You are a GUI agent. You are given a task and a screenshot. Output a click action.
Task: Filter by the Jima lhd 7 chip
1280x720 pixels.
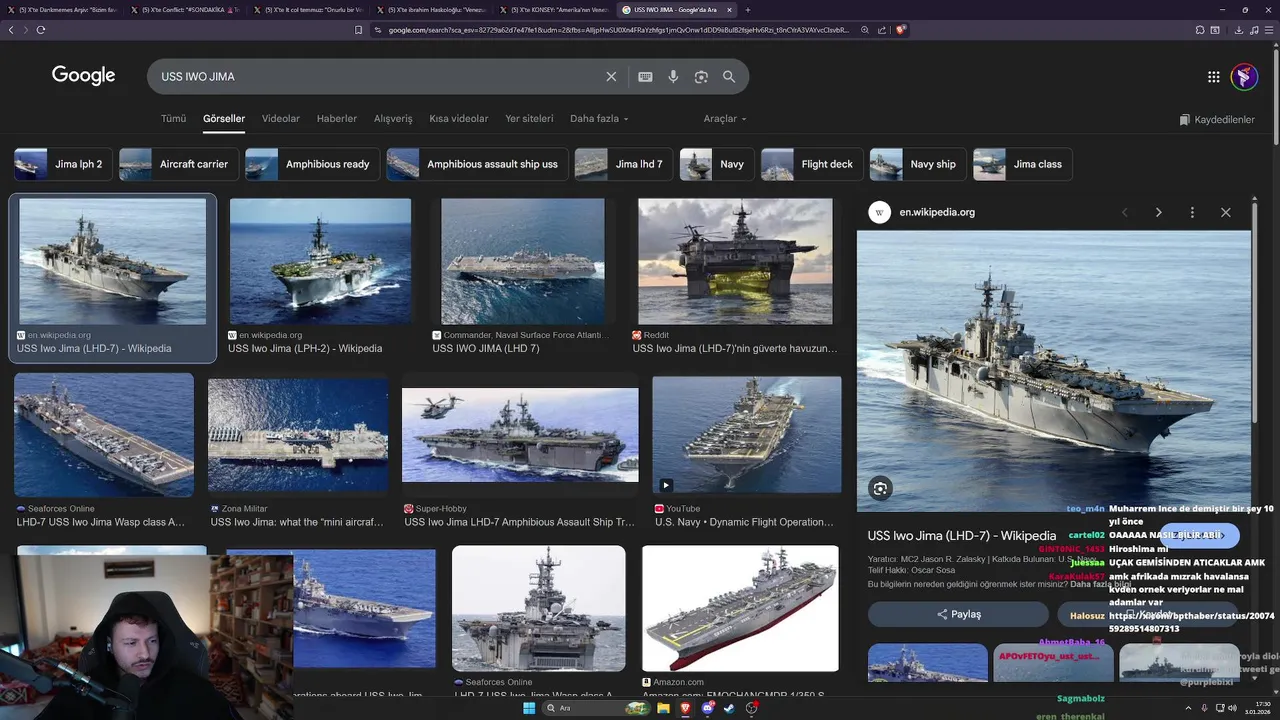click(624, 164)
